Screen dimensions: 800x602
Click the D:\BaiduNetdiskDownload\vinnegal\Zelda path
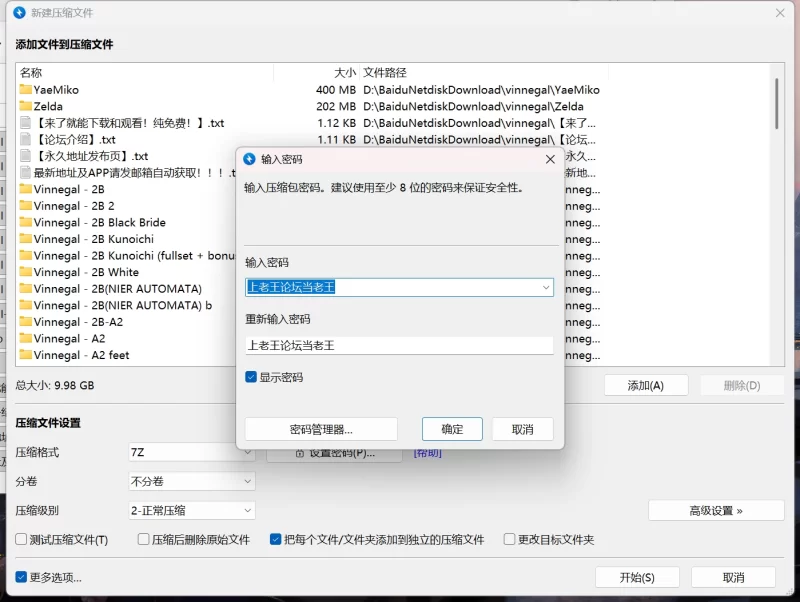coord(473,106)
